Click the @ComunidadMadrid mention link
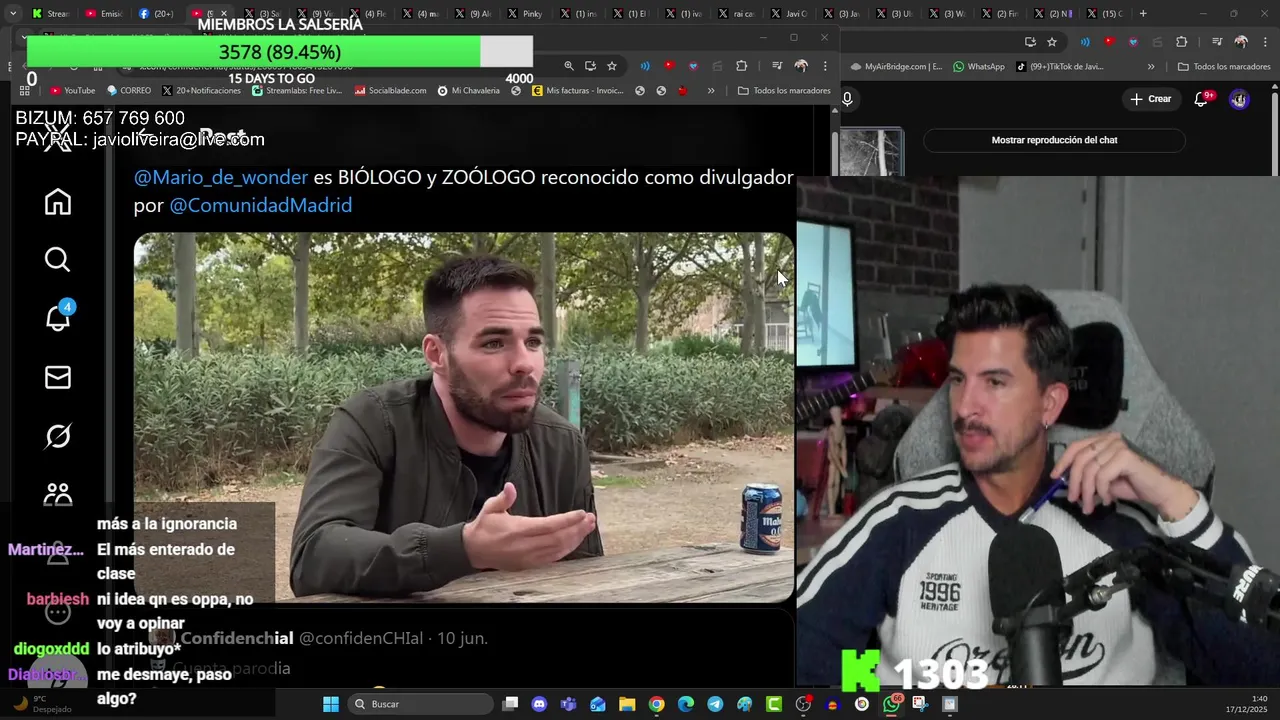1280x720 pixels. tap(260, 205)
